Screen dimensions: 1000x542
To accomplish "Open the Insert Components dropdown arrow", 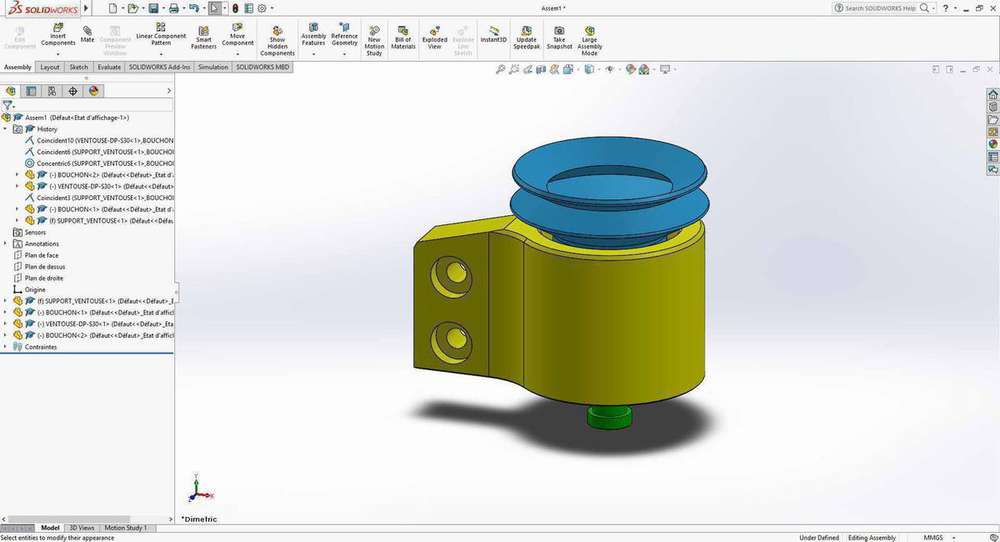I will pos(58,54).
